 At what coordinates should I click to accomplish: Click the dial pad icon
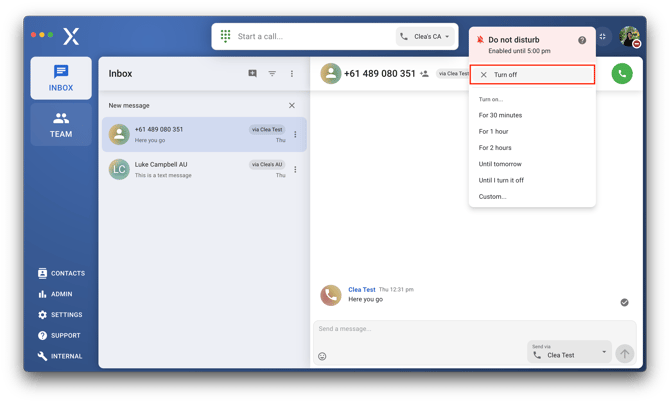coord(226,36)
